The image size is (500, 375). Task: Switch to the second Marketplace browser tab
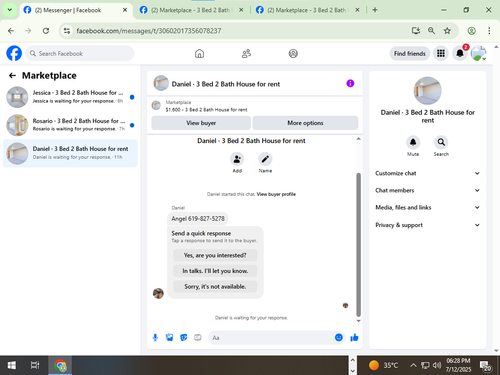(191, 10)
